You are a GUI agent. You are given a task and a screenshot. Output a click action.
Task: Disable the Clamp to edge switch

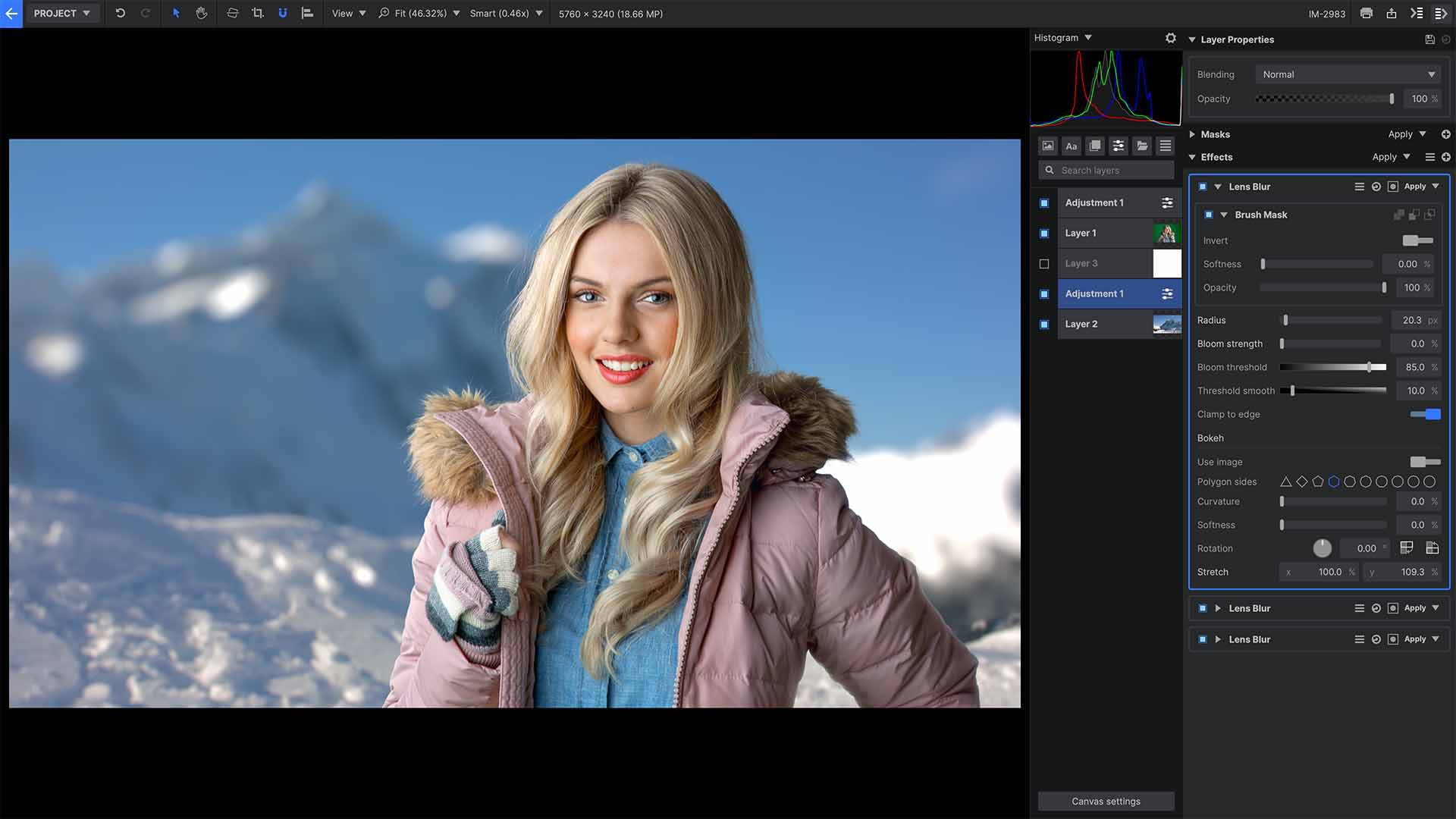[1425, 414]
